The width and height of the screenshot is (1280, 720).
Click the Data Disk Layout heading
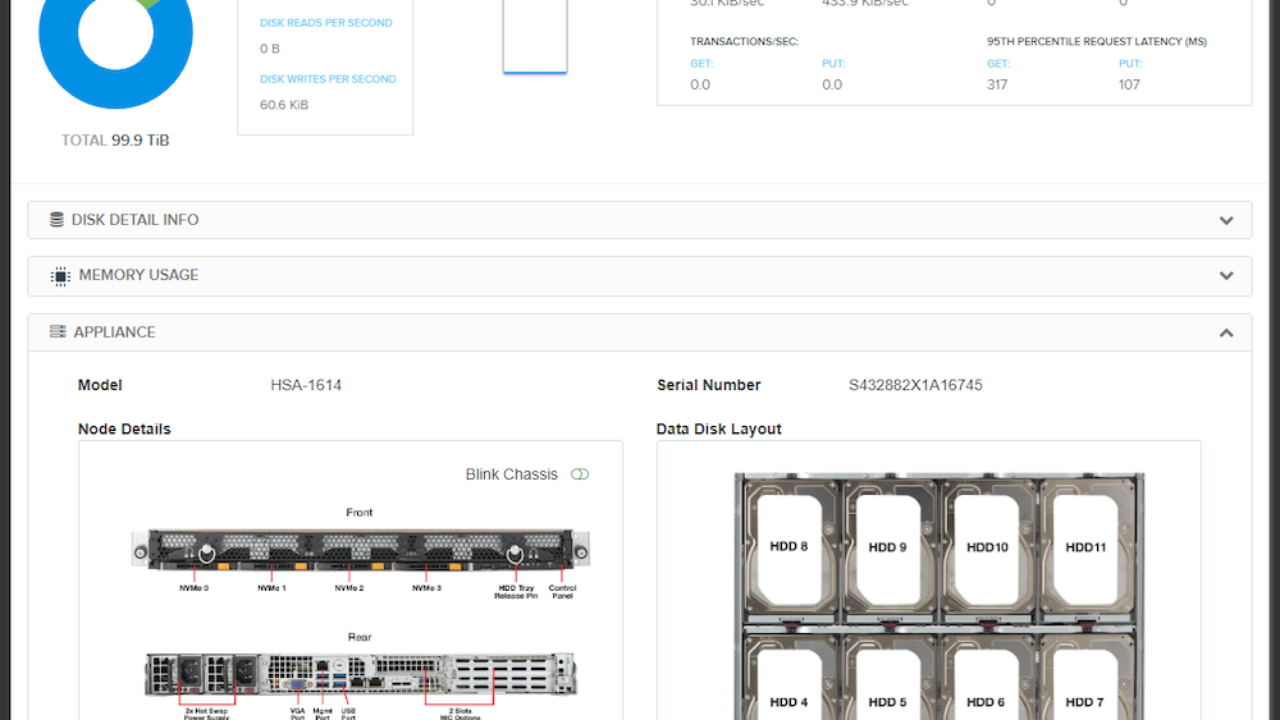719,429
